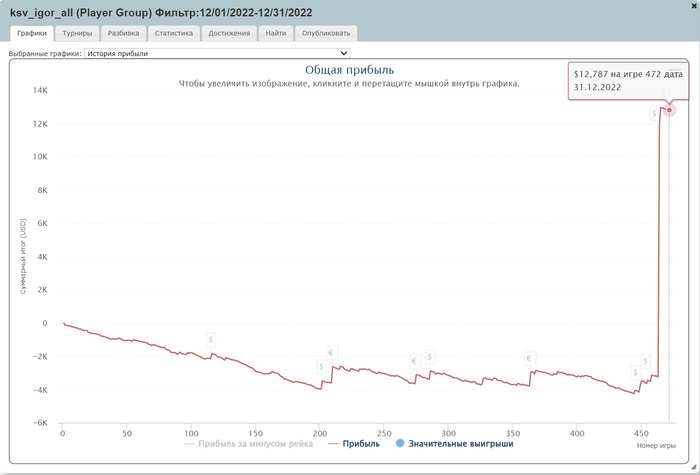Click the euro win marker near game 275
Screen dimensions: 700x475
416,361
